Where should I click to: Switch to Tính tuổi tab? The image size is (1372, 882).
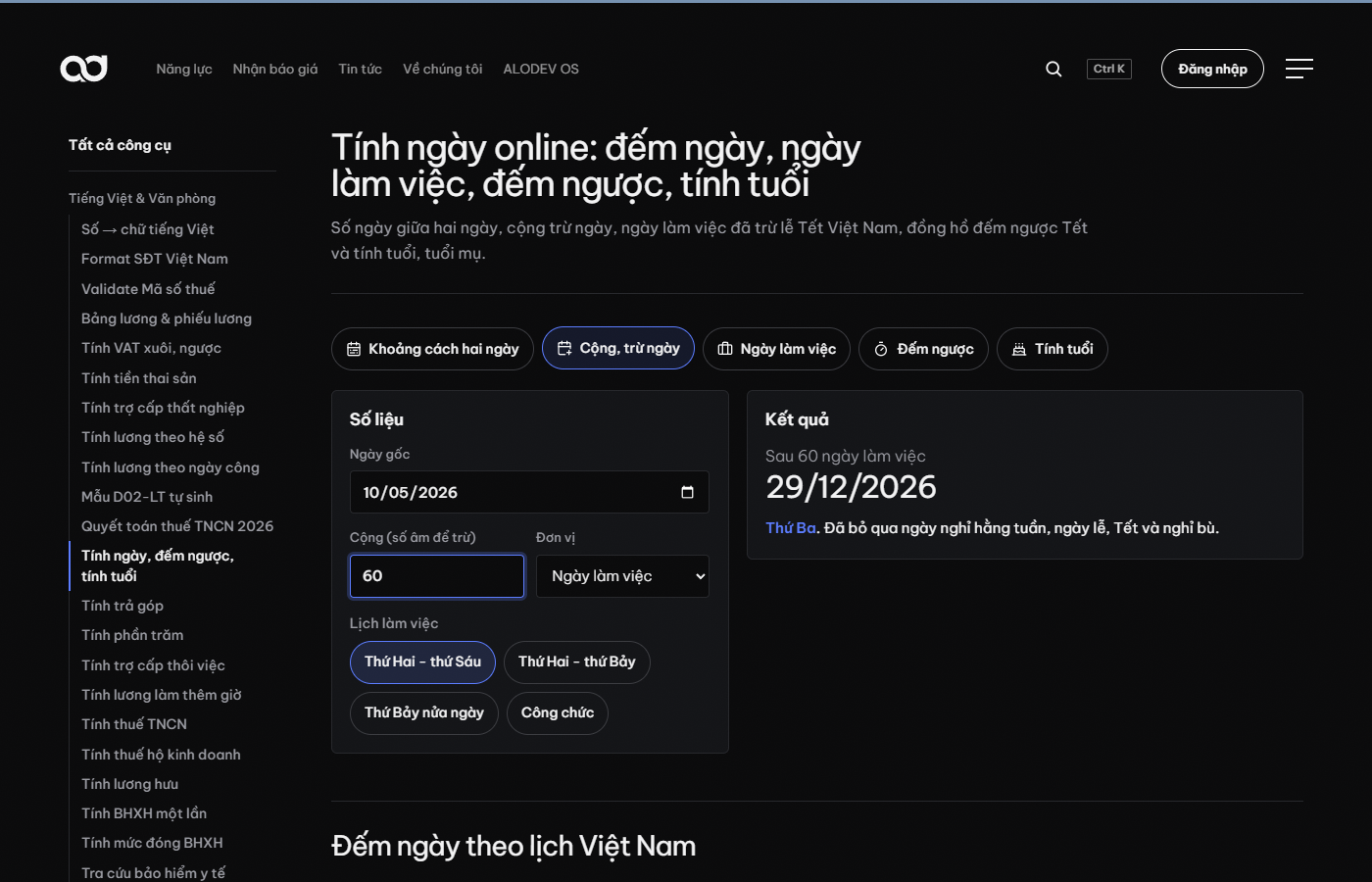1053,349
